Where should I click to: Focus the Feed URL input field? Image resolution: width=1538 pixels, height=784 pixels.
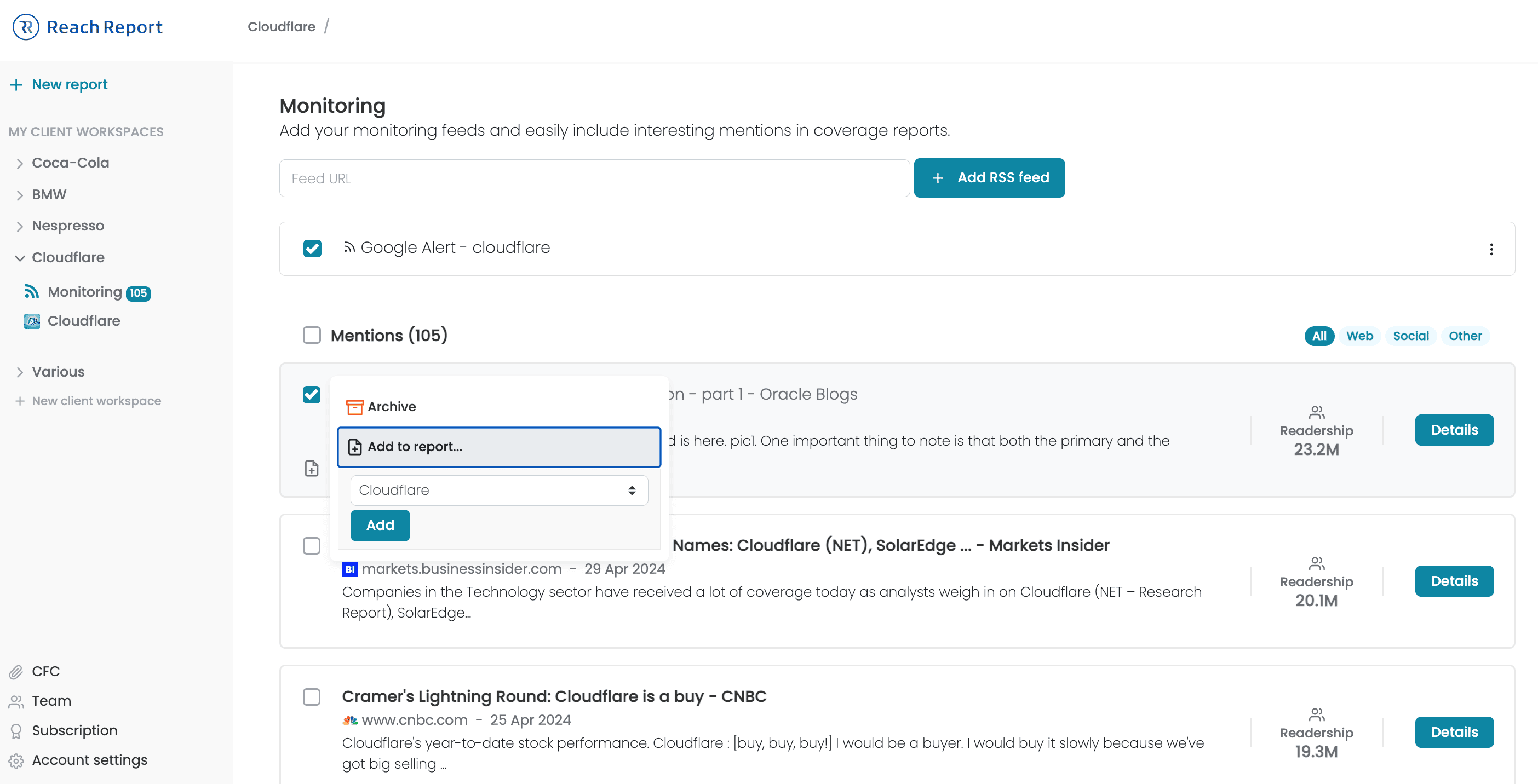[x=595, y=178]
